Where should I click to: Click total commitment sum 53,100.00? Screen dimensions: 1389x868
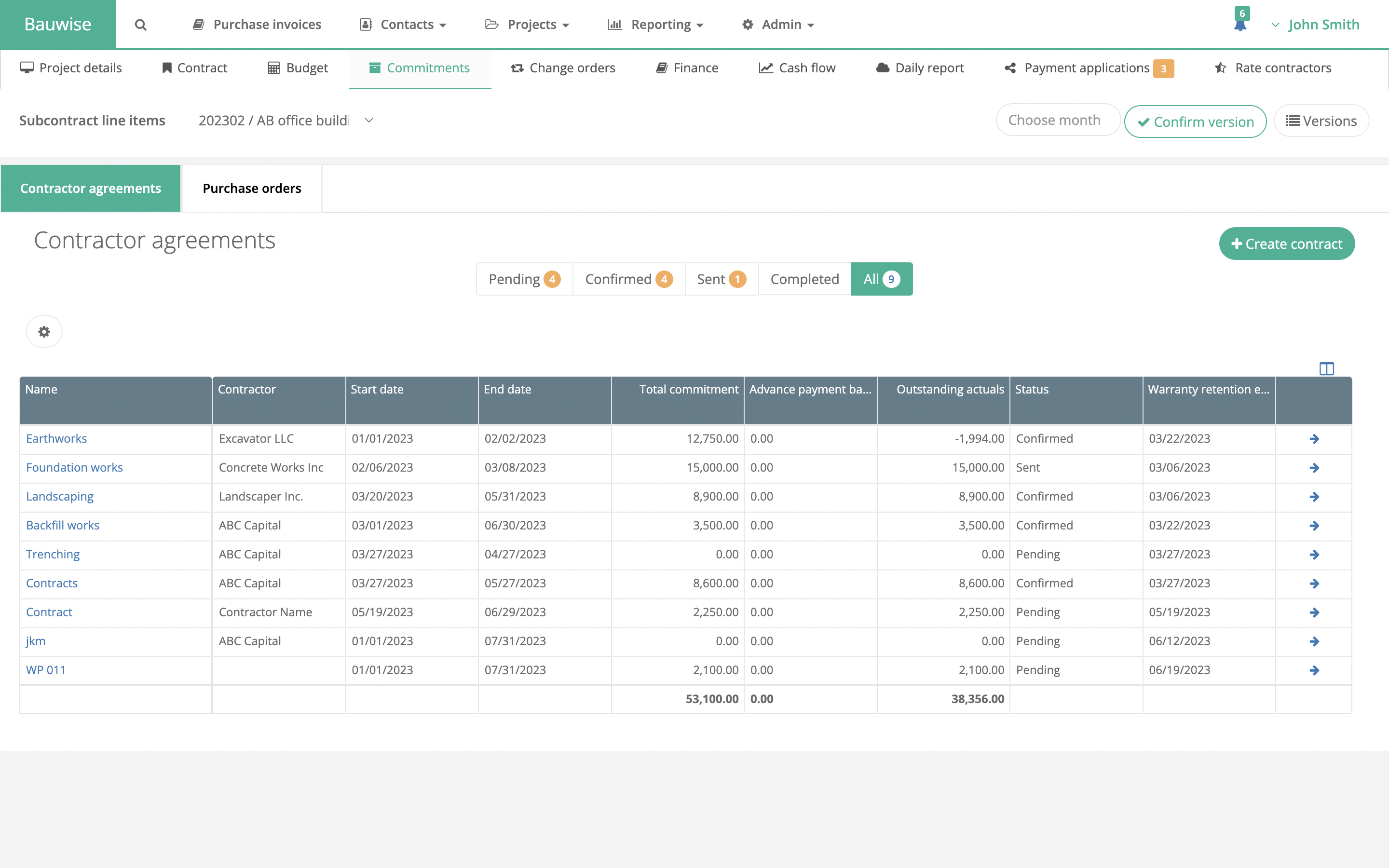712,699
